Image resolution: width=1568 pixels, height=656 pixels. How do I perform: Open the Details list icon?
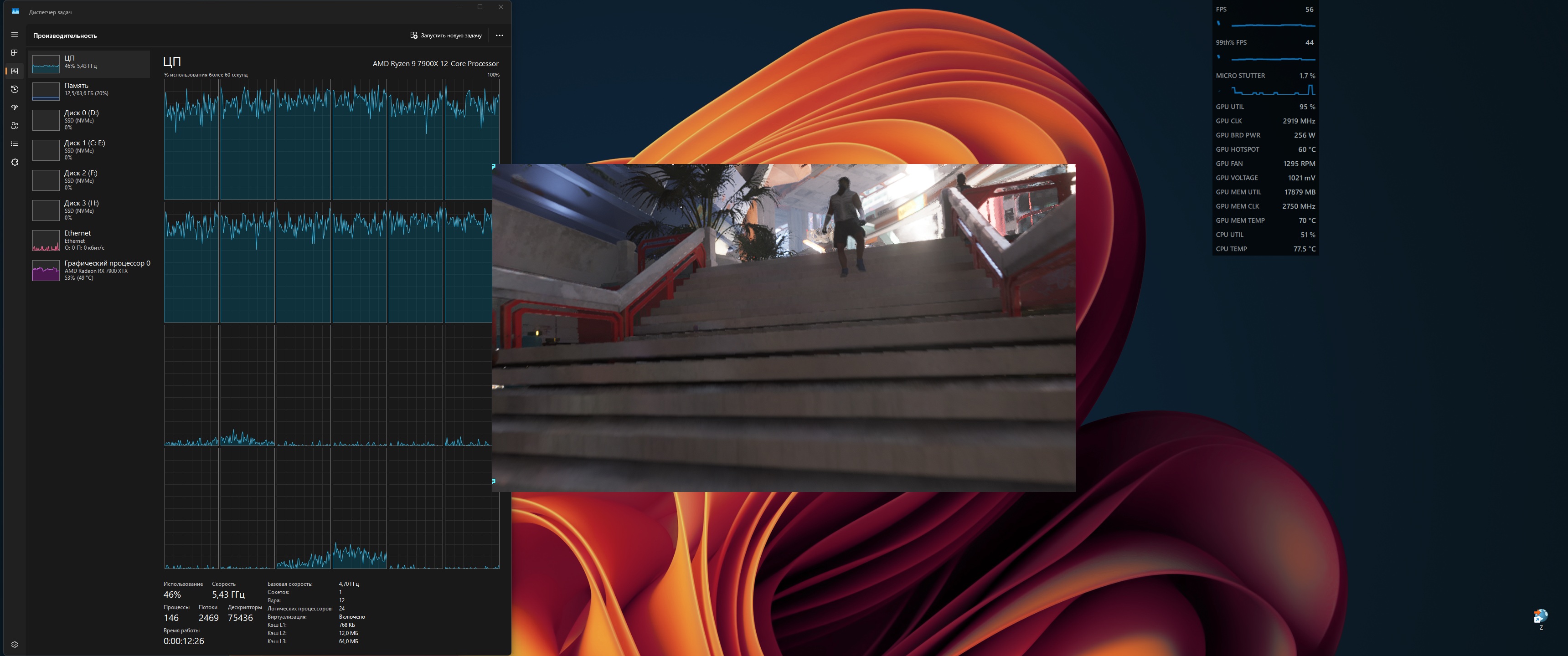pyautogui.click(x=15, y=144)
